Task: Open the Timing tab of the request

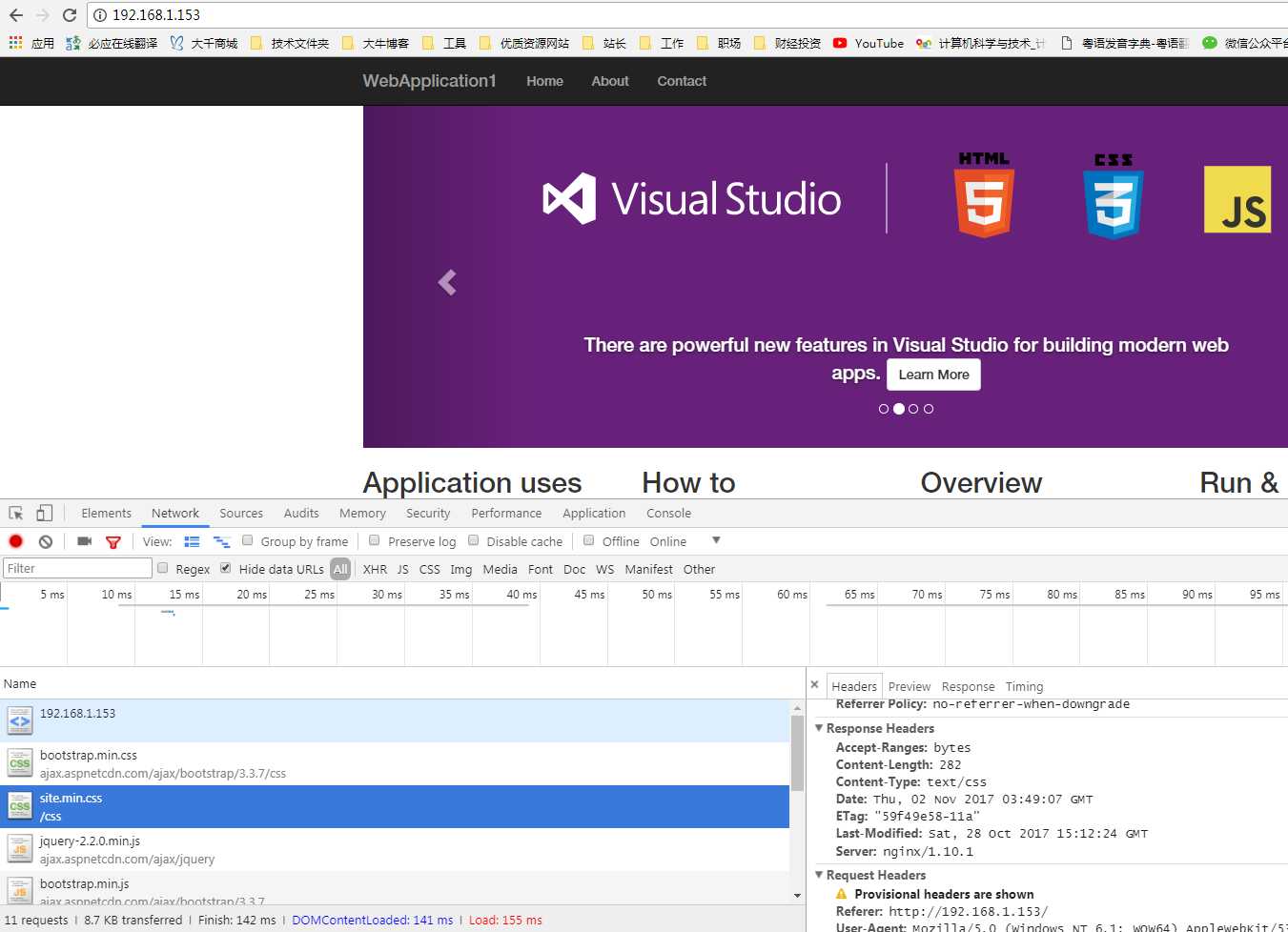Action: tap(1024, 686)
